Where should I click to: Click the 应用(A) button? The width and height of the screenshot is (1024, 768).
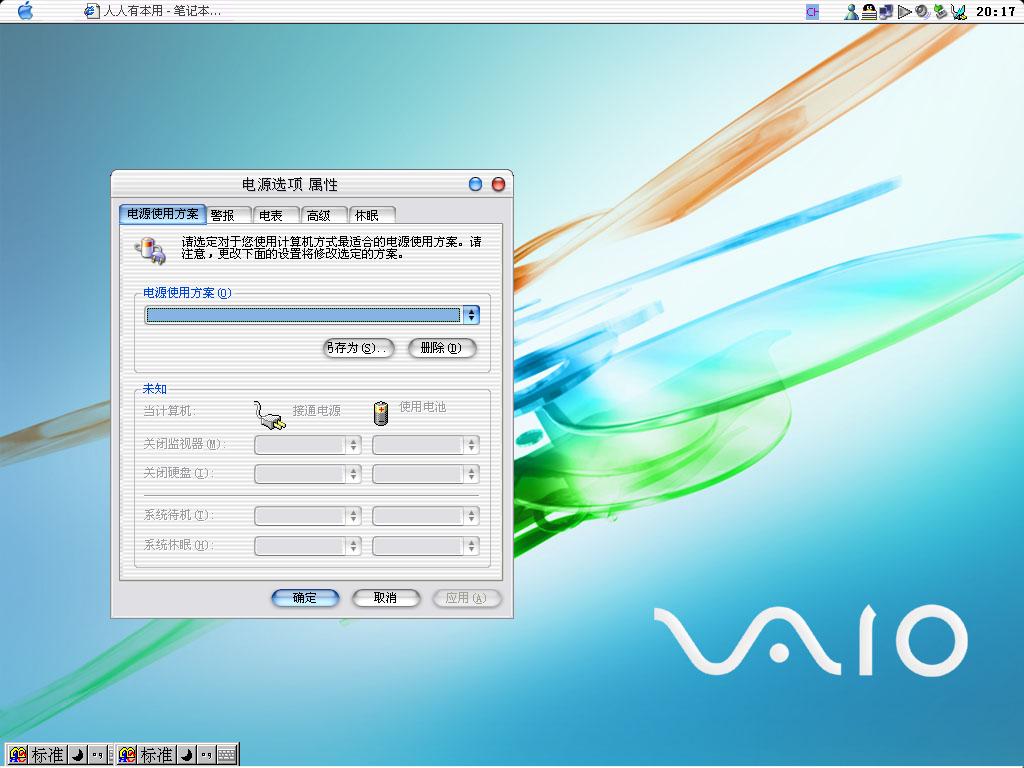467,598
